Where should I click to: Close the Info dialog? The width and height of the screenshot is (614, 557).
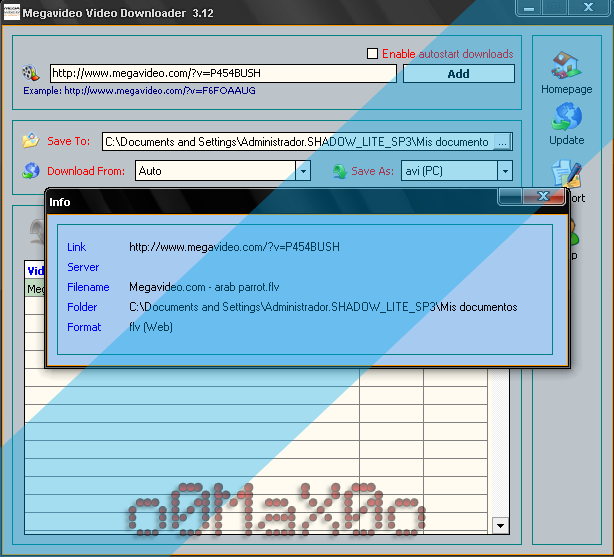tap(543, 196)
